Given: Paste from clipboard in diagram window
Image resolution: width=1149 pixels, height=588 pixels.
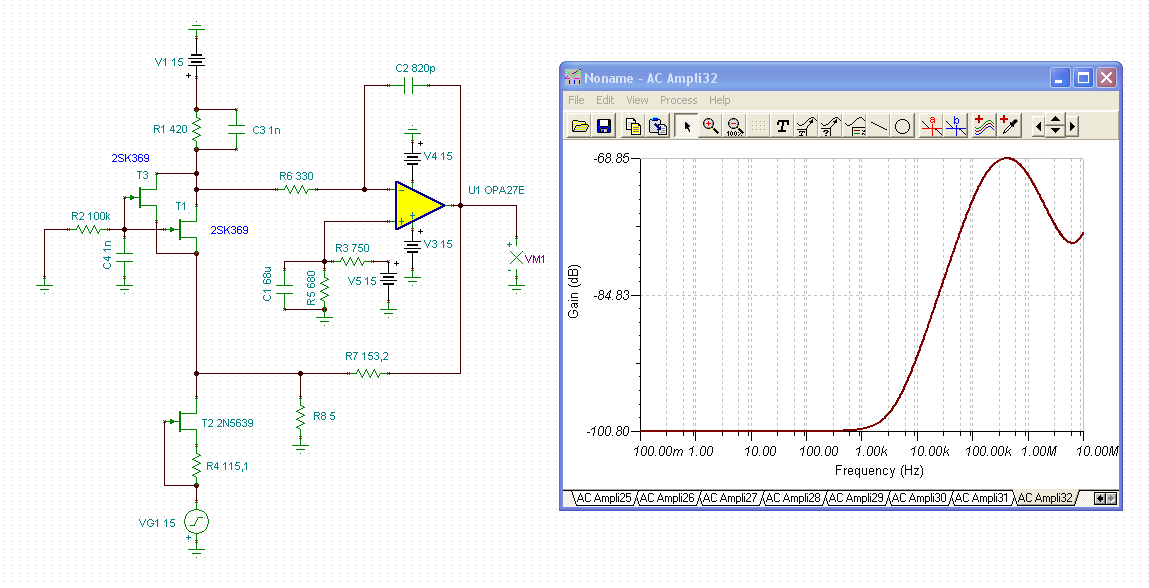Looking at the screenshot, I should pos(658,126).
